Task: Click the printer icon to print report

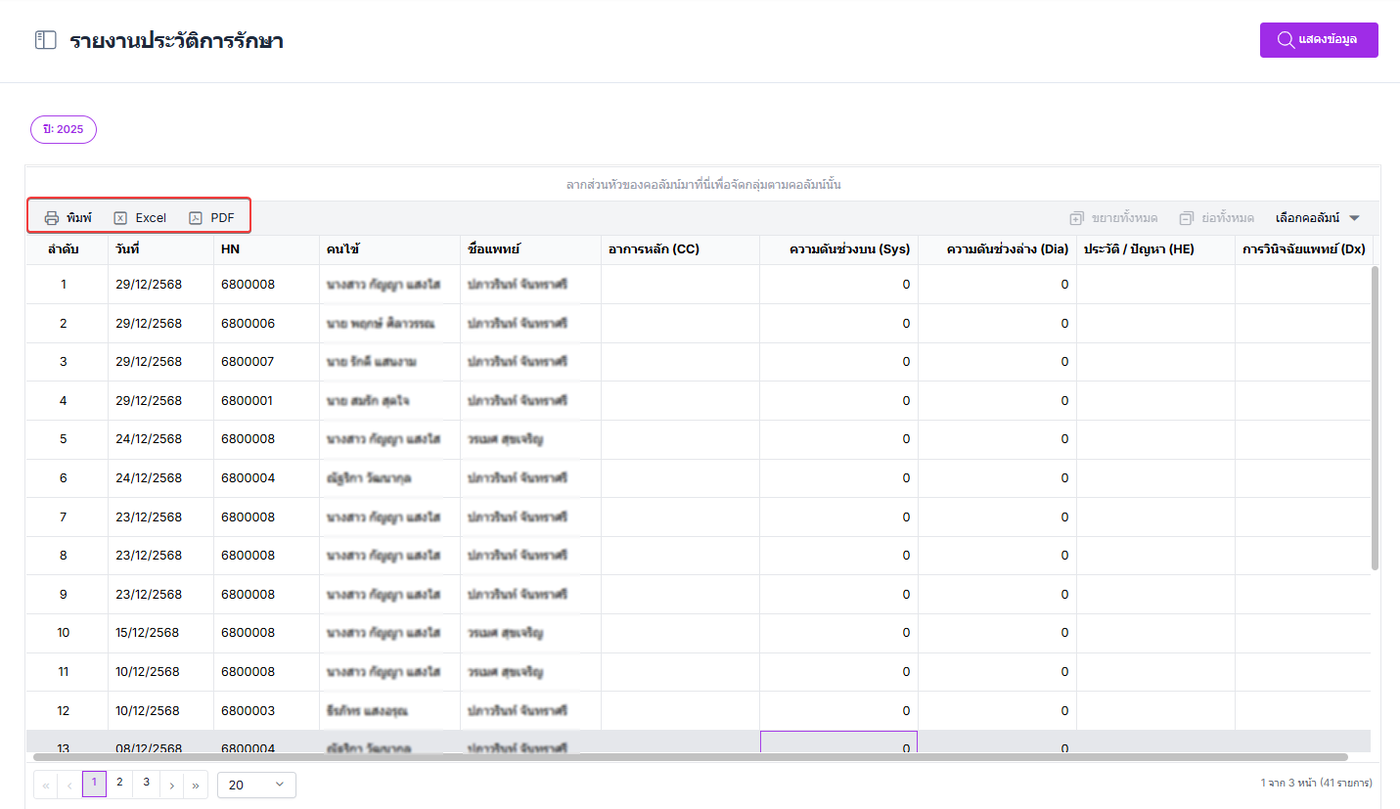Action: (52, 218)
